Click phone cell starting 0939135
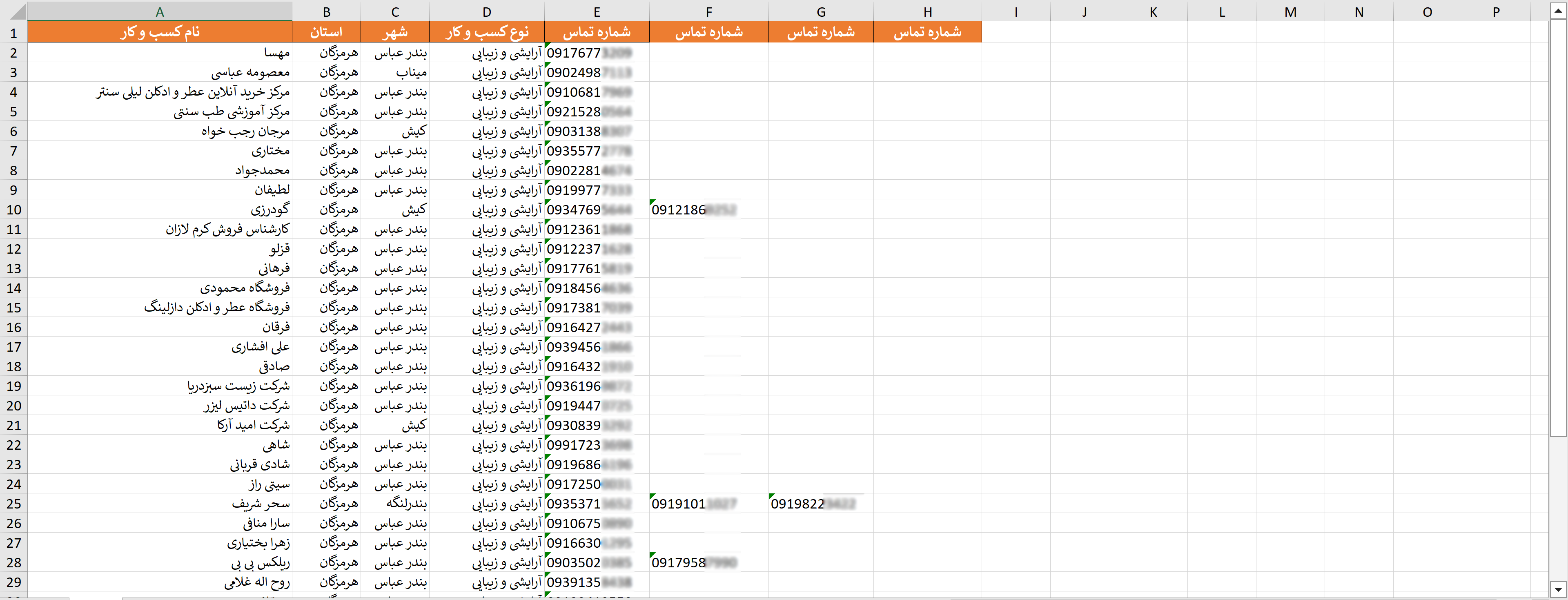1568x600 pixels. tap(597, 582)
